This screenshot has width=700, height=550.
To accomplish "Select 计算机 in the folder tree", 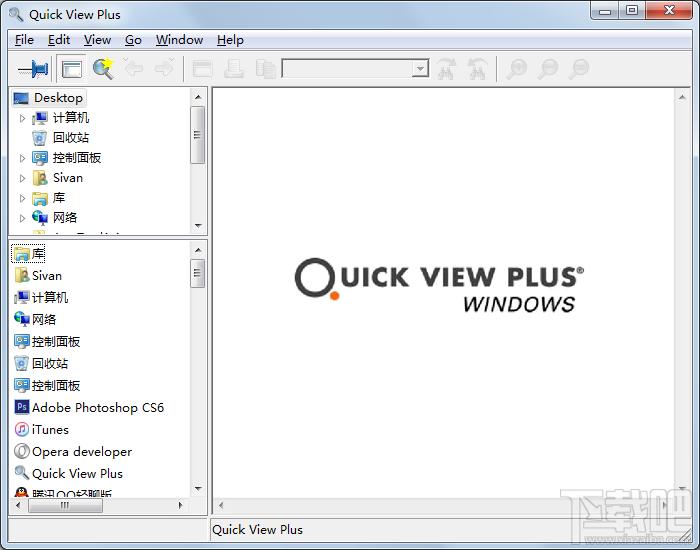I will 71,118.
